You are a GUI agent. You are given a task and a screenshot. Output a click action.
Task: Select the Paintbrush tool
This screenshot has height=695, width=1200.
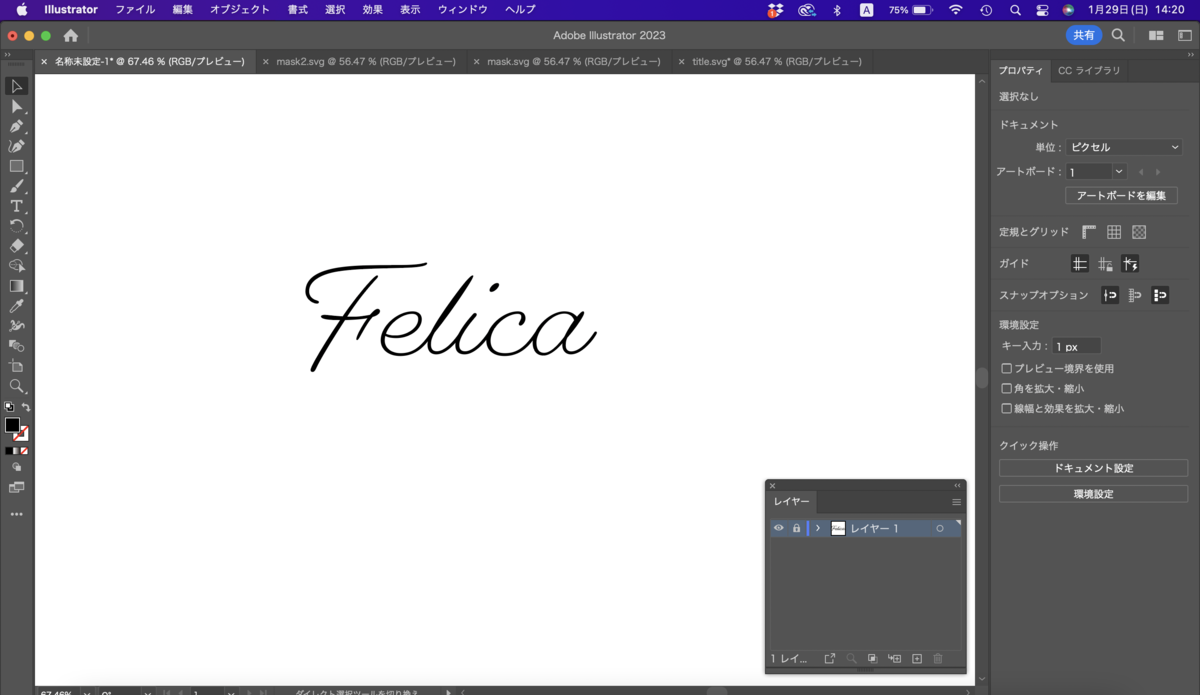pos(16,186)
